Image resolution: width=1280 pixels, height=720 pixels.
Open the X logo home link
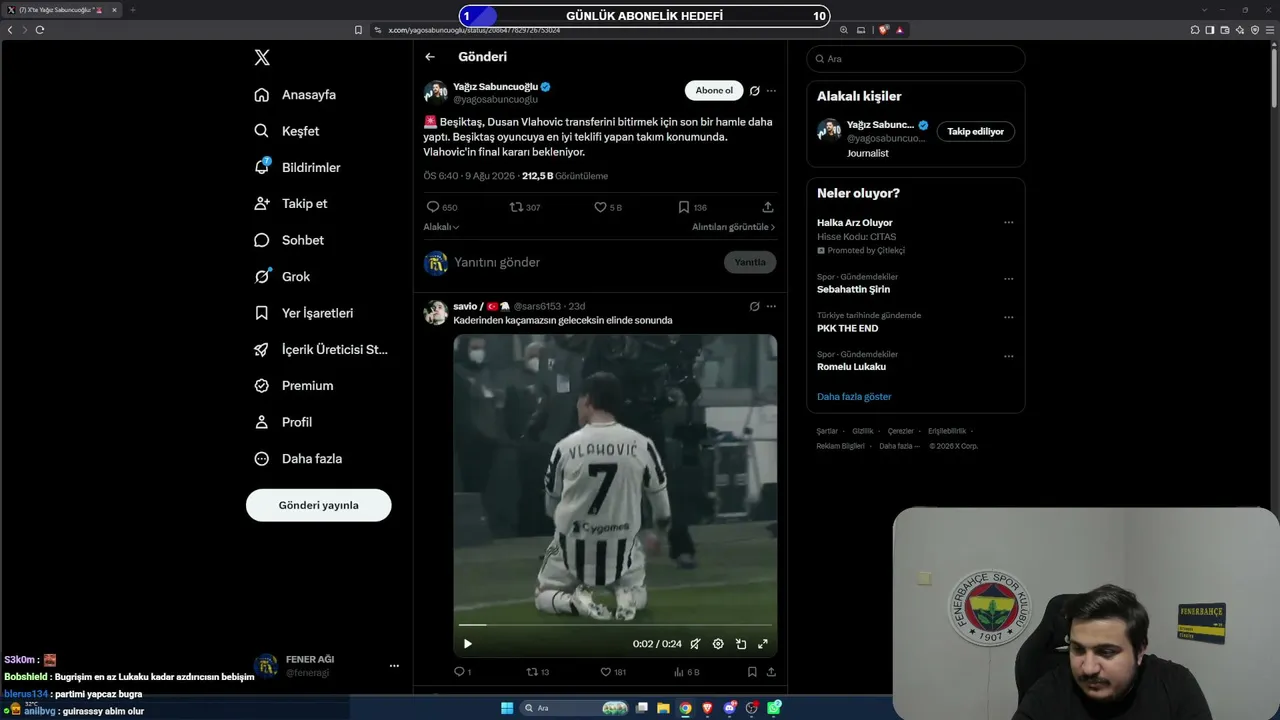click(x=262, y=58)
